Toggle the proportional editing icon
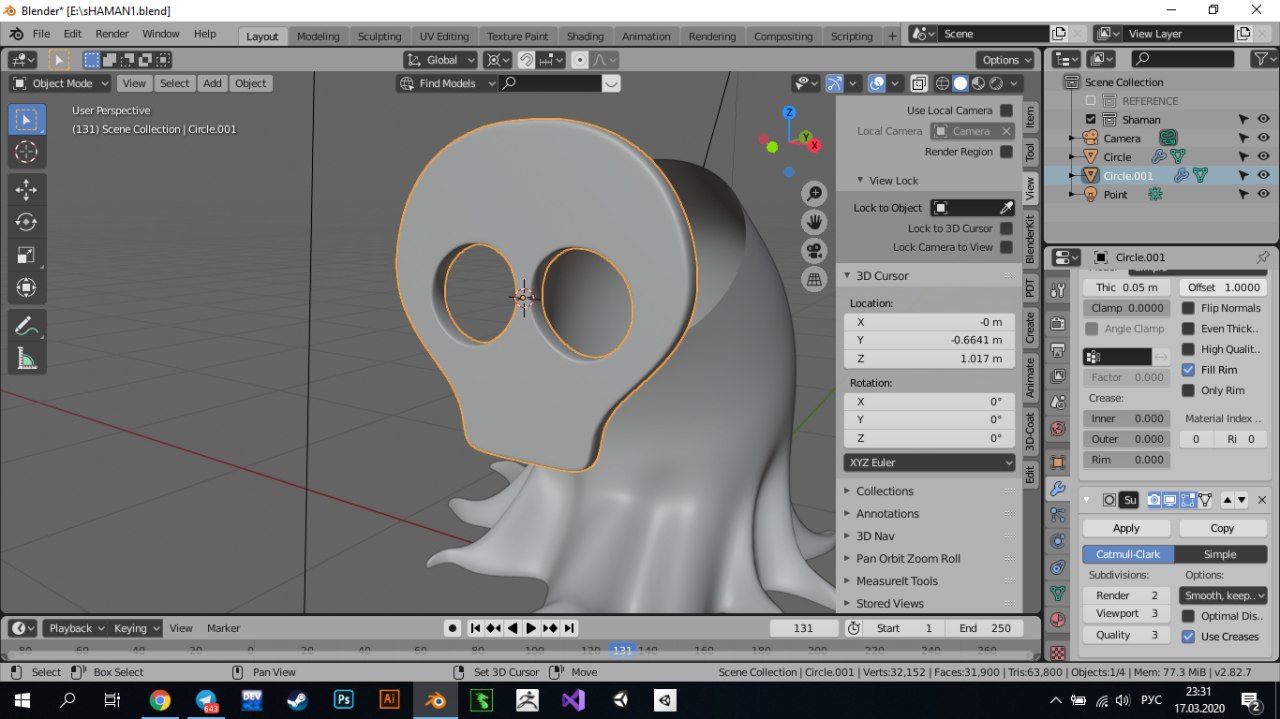 (x=580, y=60)
